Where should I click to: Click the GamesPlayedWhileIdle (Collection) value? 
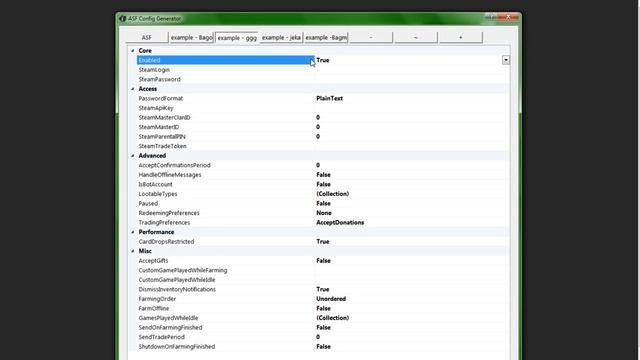click(x=332, y=318)
